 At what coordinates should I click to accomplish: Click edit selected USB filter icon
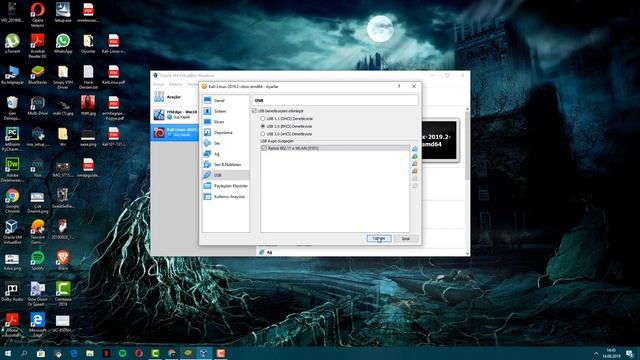click(x=414, y=164)
